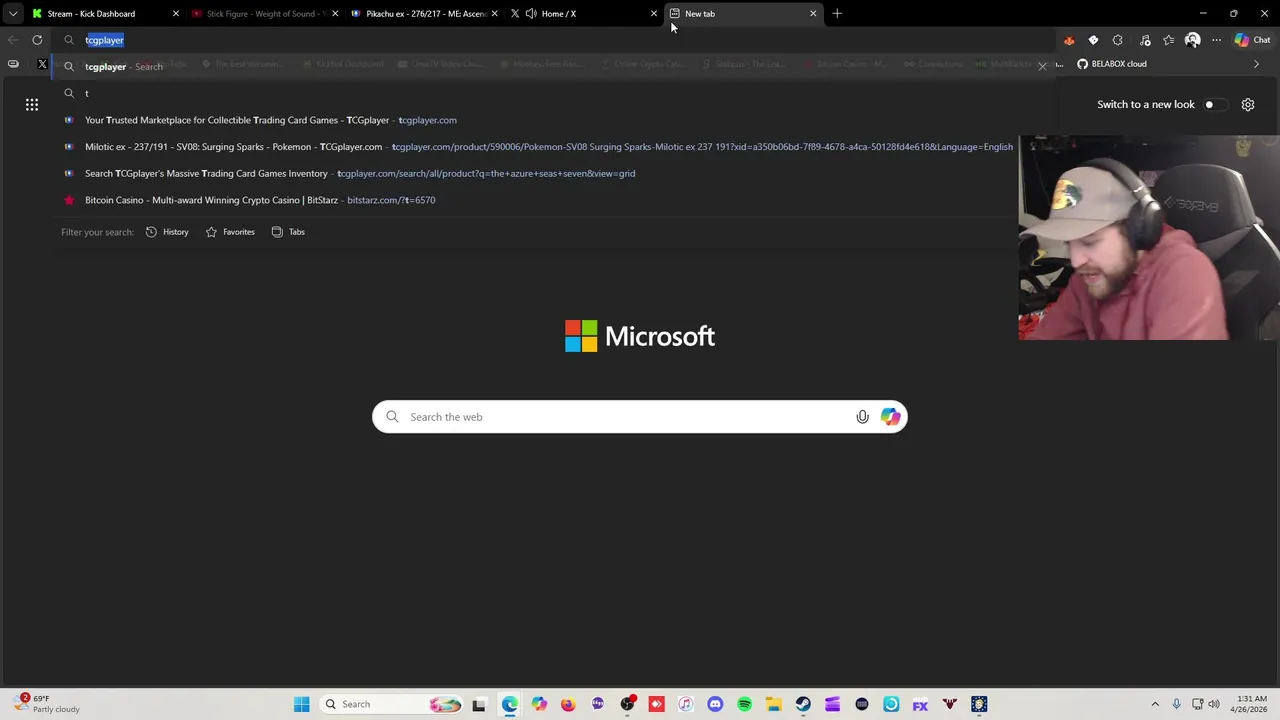
Task: Open Microsoft Edge from taskbar
Action: coord(510,704)
